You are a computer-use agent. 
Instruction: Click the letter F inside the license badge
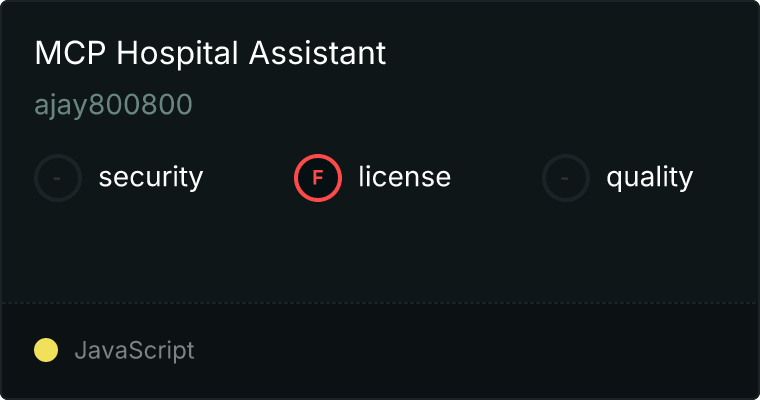pos(318,178)
